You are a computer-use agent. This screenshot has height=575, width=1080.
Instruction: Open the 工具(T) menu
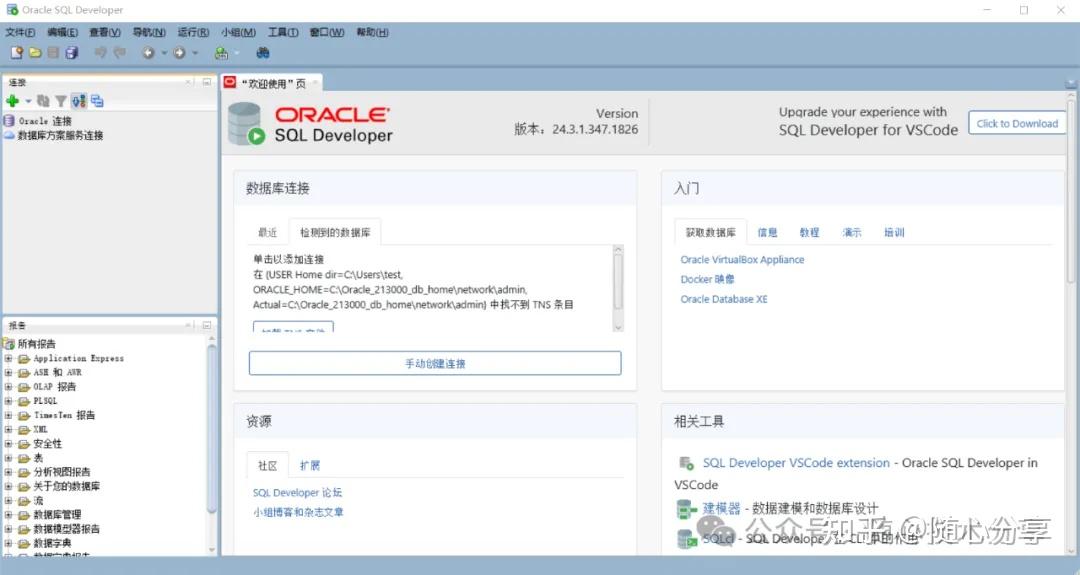click(x=283, y=32)
